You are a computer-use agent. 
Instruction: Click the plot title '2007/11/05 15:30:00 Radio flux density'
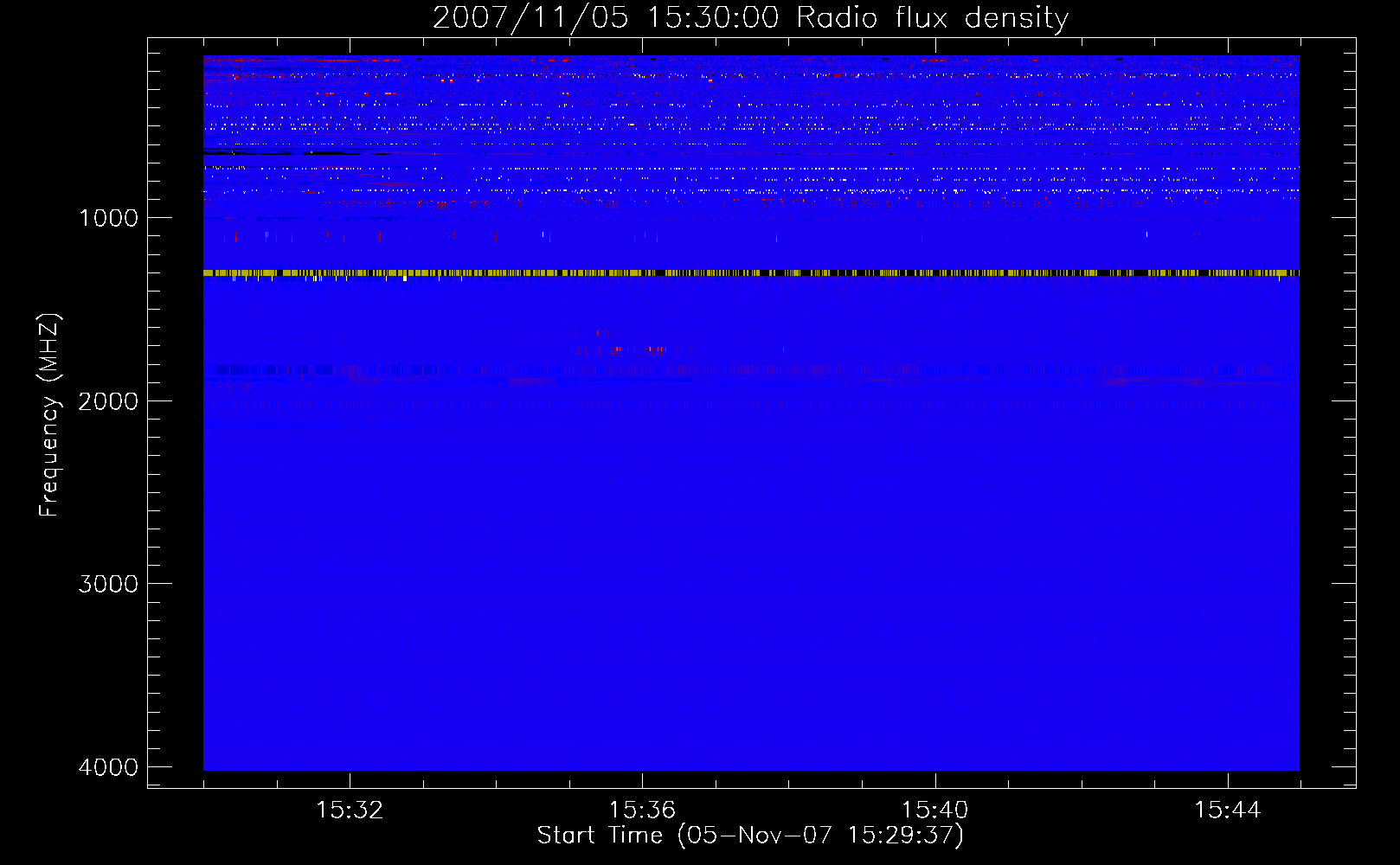pos(750,17)
